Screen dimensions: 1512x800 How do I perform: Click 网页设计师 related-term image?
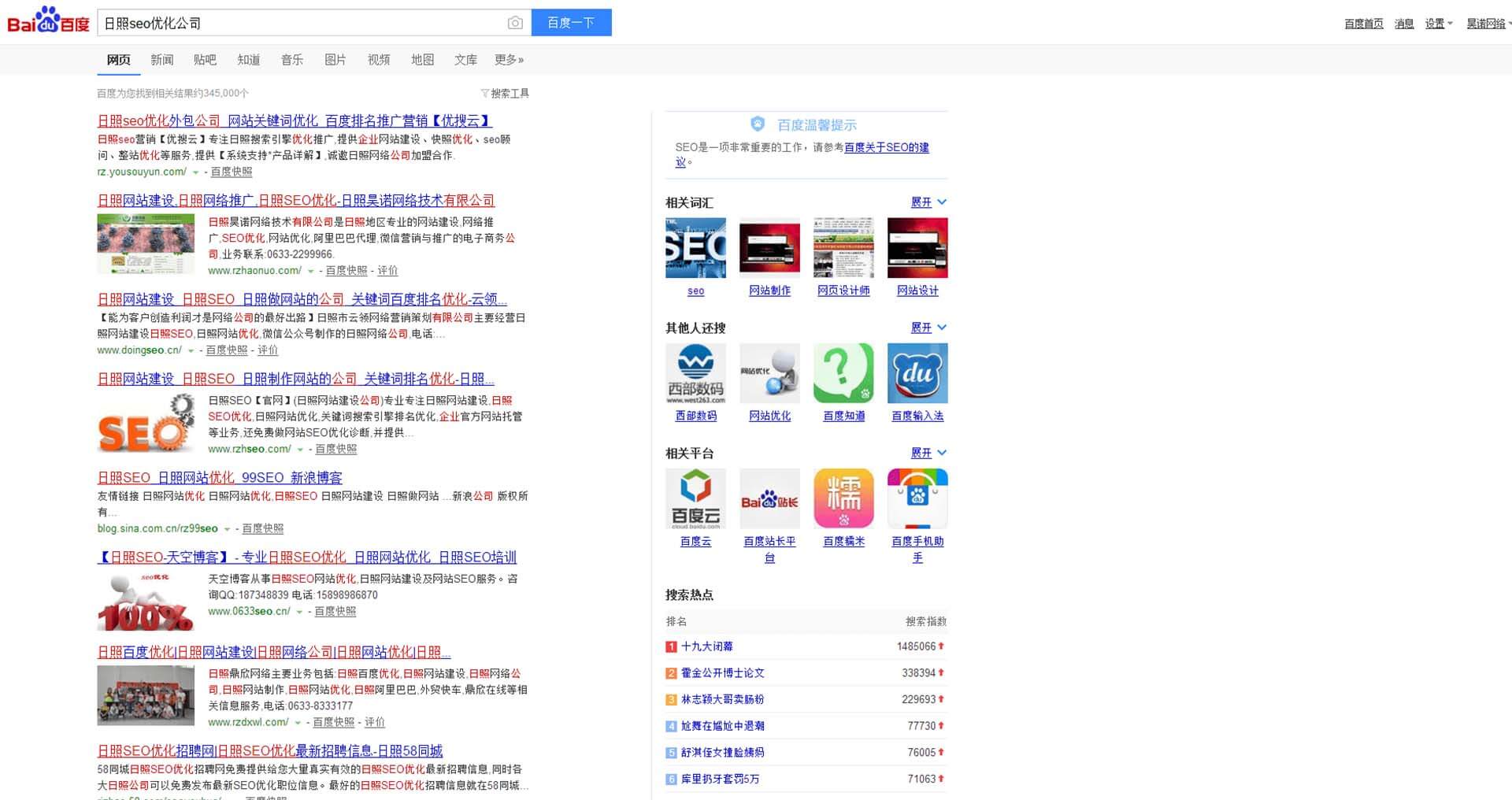(843, 248)
